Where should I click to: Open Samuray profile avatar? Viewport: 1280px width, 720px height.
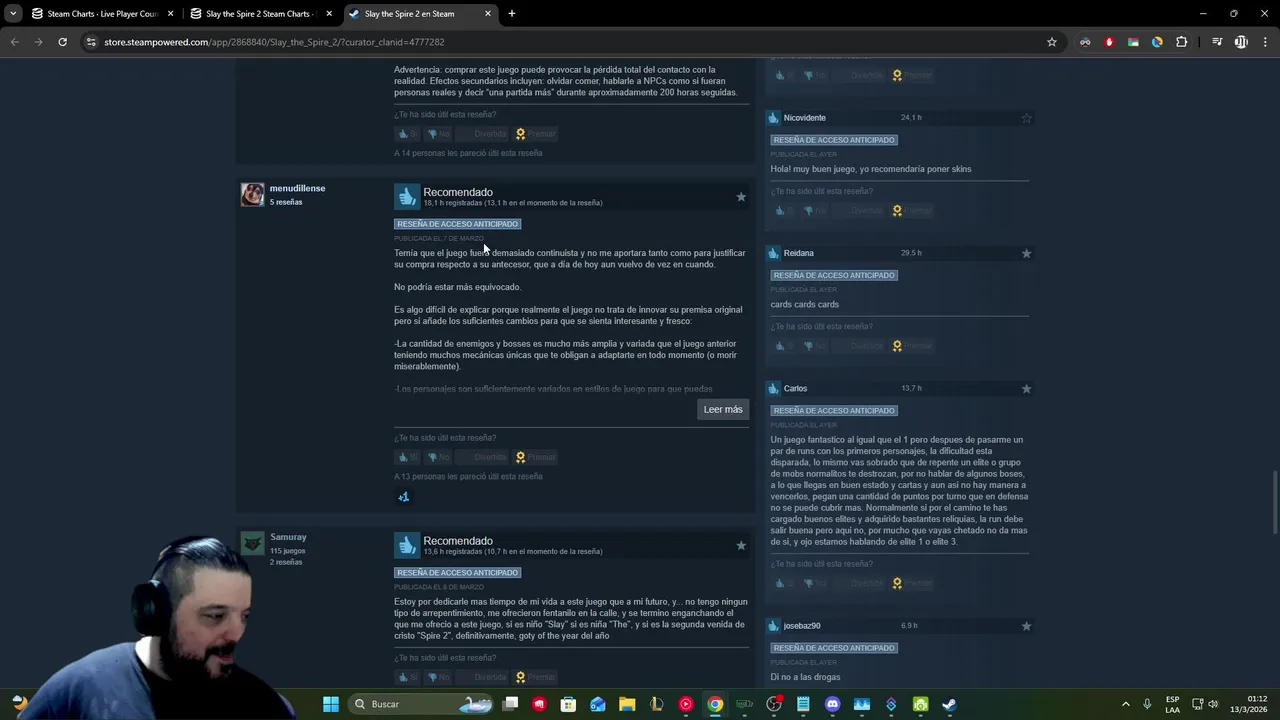(x=252, y=543)
